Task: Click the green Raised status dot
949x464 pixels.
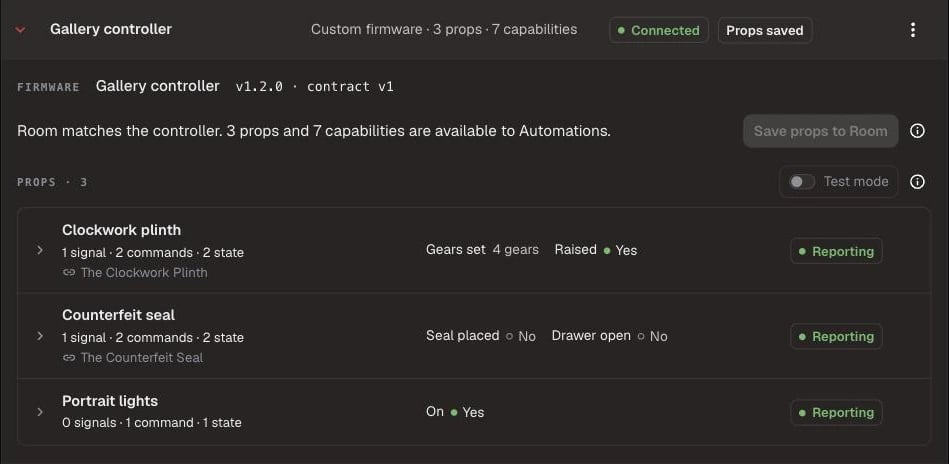Action: point(606,250)
